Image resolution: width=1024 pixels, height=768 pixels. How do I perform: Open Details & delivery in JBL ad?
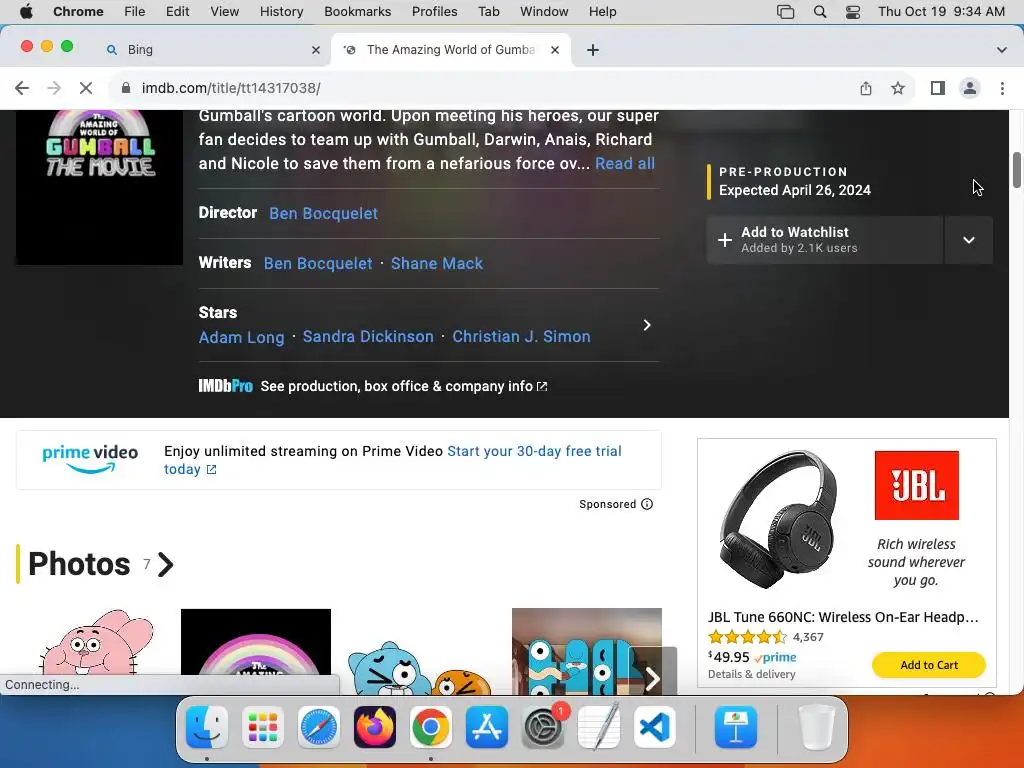click(752, 675)
